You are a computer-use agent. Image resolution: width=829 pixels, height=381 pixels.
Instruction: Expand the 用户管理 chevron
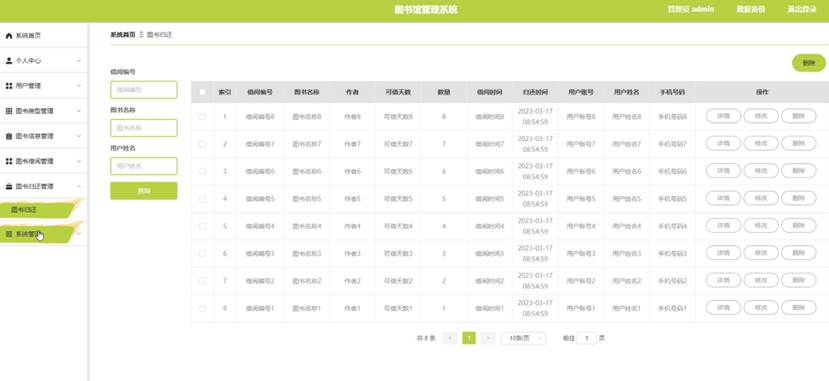pyautogui.click(x=79, y=86)
